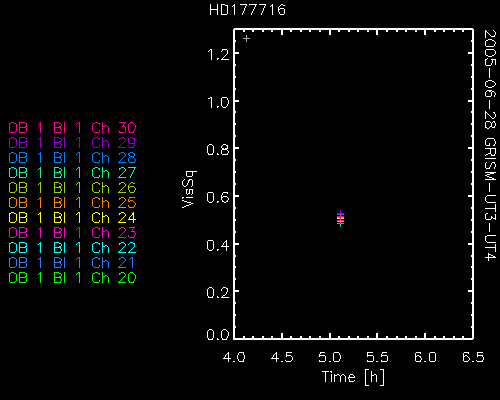The image size is (500, 400).
Task: Click the 5.0 tick label on time axis
Action: tap(330, 357)
